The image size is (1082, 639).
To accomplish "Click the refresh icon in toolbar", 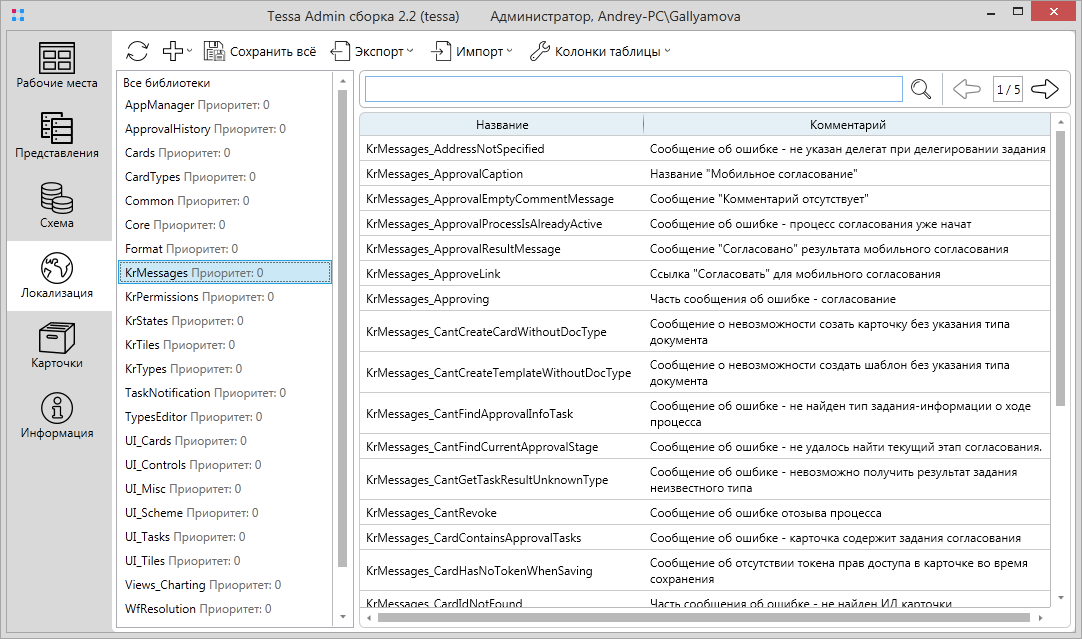I will (137, 51).
